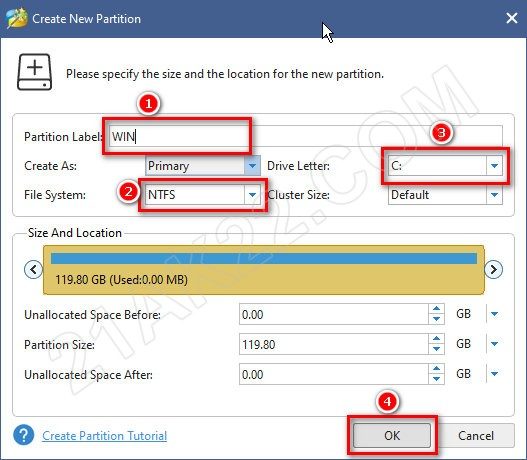The width and height of the screenshot is (527, 460).
Task: Click the partition size bar
Action: (264, 270)
